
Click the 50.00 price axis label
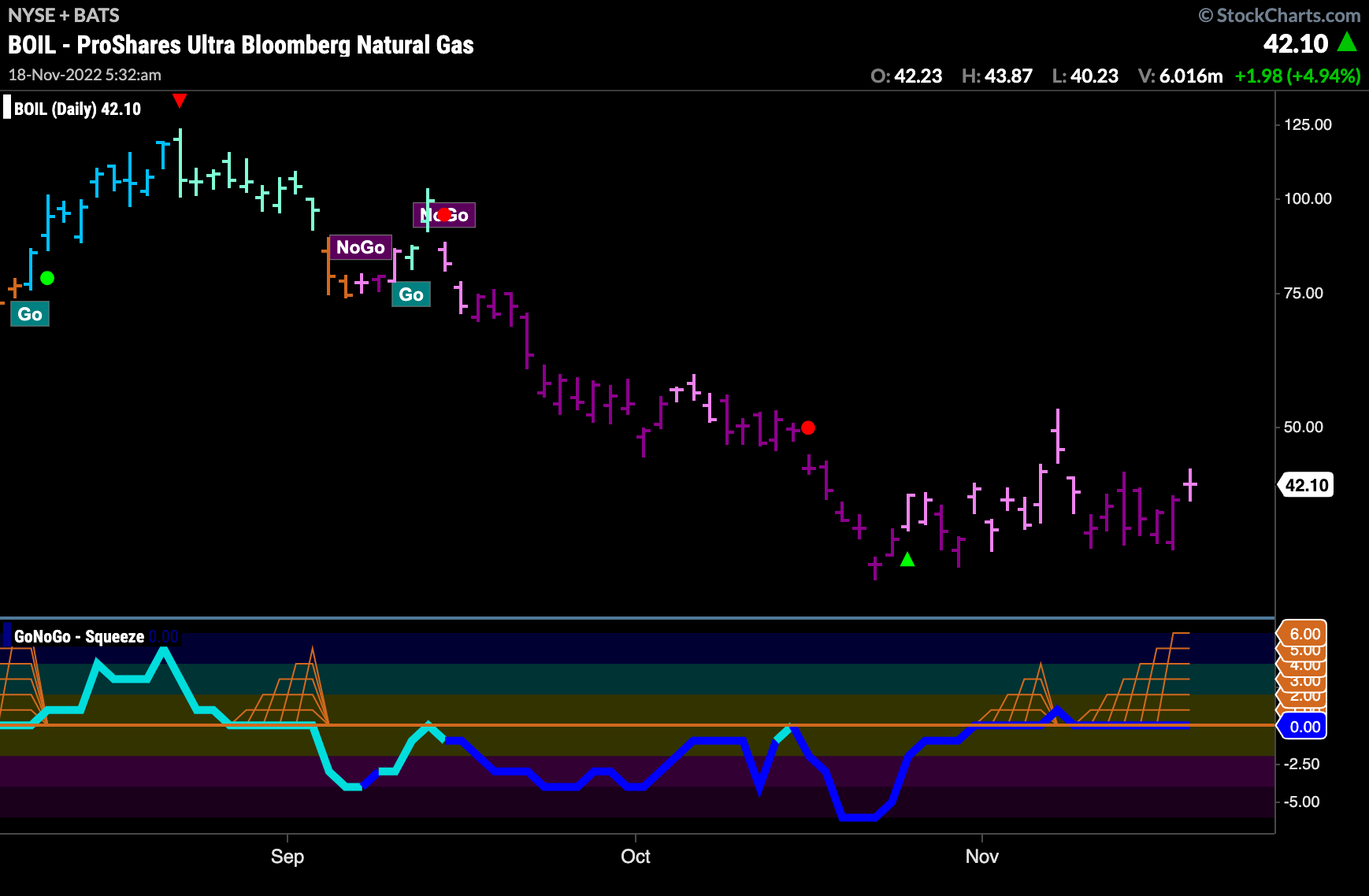click(1304, 427)
